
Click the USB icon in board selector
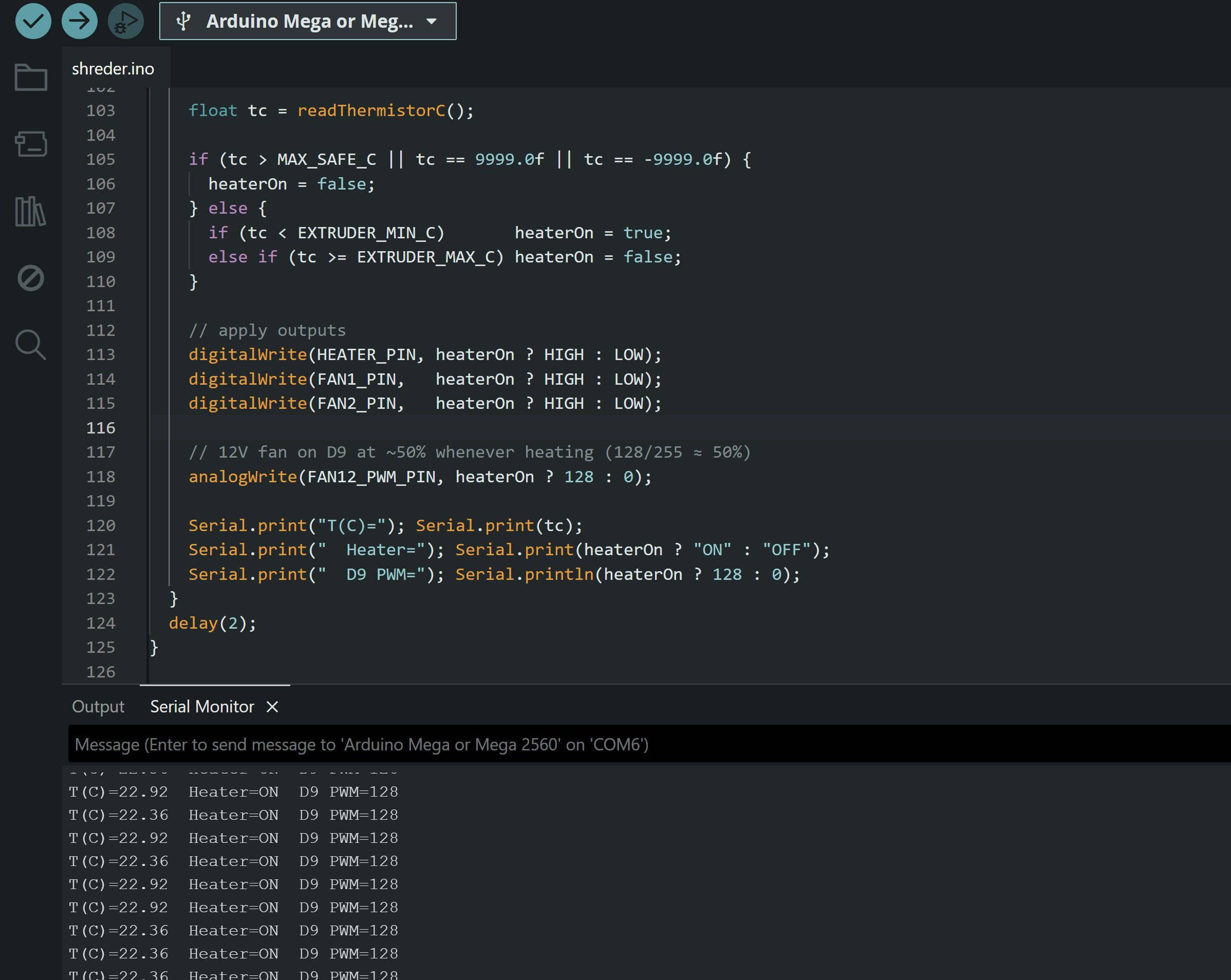(183, 21)
